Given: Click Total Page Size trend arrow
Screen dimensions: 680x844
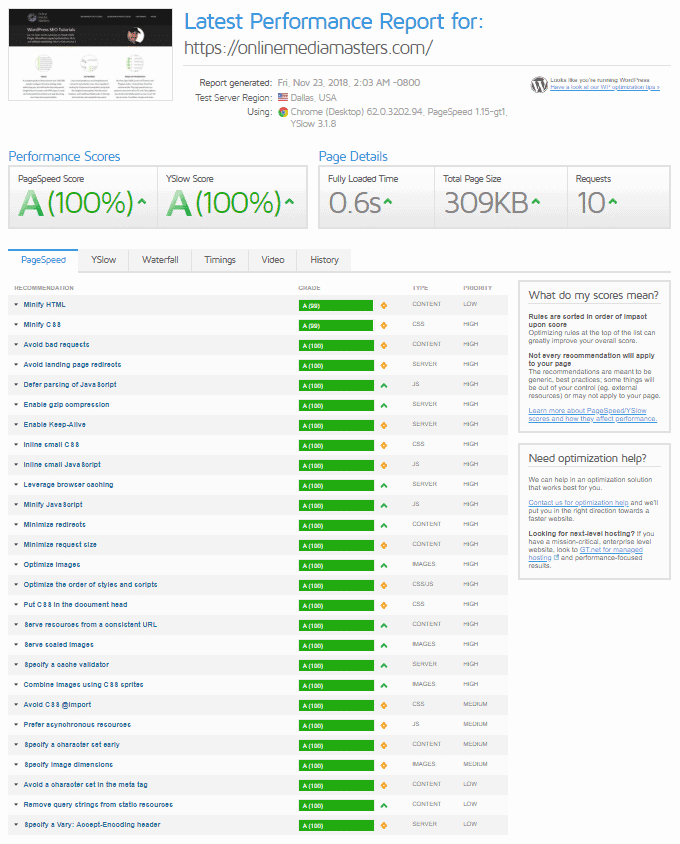Looking at the screenshot, I should (x=536, y=202).
